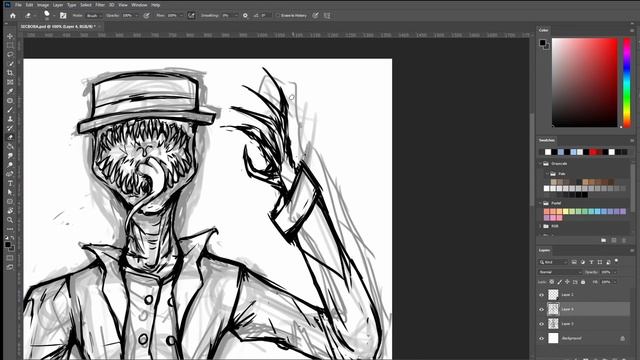Open the Edit Toolbar three-dots button
The image size is (640, 360).
coord(10,229)
